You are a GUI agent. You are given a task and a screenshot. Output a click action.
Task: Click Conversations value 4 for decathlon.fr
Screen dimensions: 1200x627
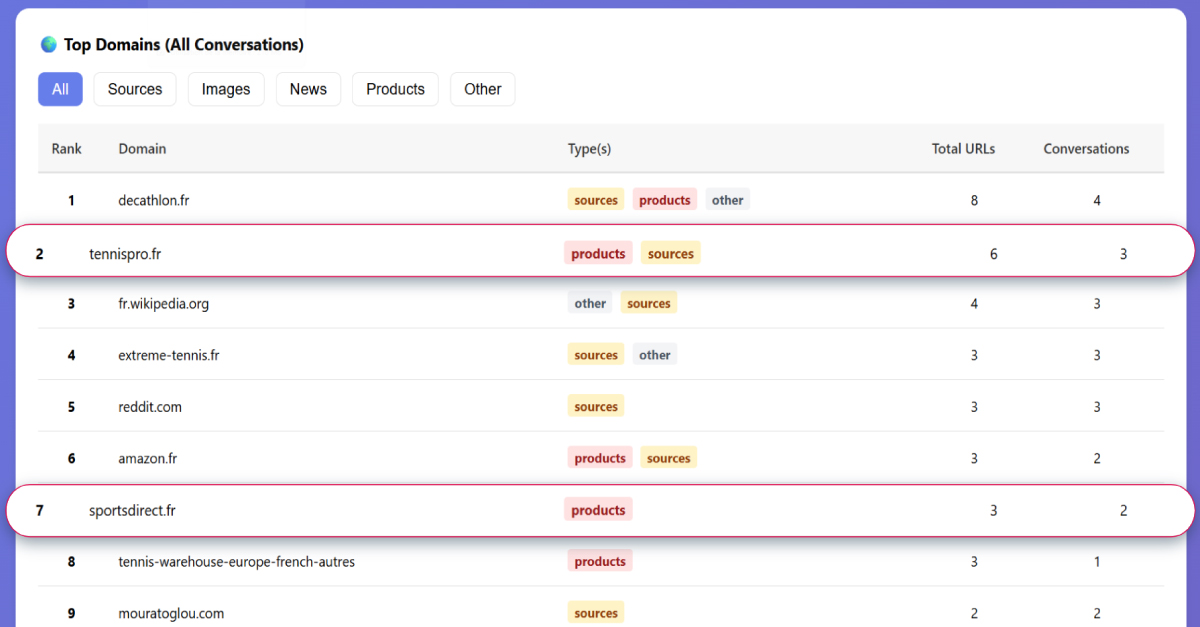click(x=1097, y=200)
